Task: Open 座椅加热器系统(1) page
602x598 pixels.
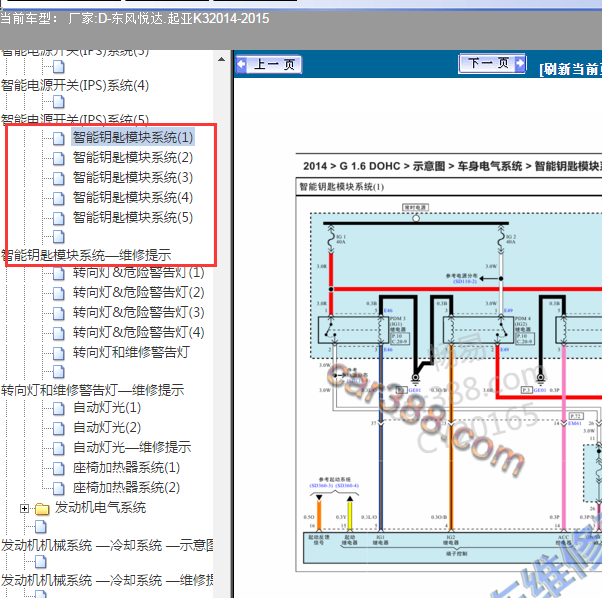Action: [126, 467]
